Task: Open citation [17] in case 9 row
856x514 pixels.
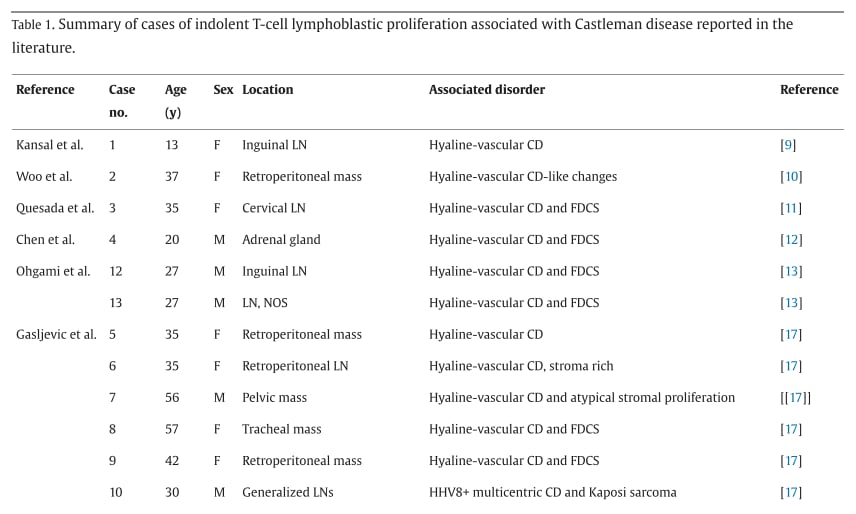Action: (x=791, y=461)
